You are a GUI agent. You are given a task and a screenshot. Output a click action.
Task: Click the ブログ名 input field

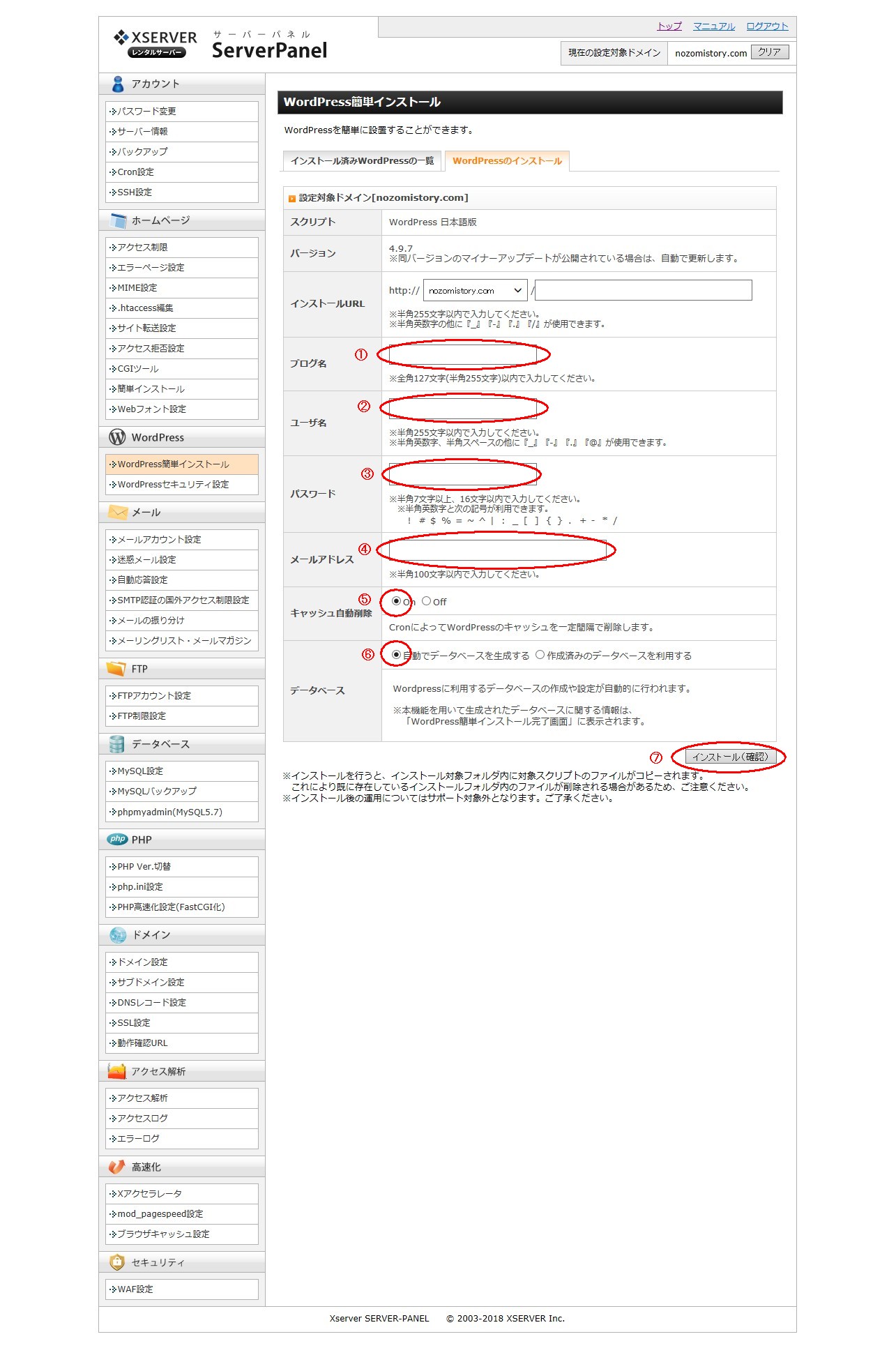point(463,355)
